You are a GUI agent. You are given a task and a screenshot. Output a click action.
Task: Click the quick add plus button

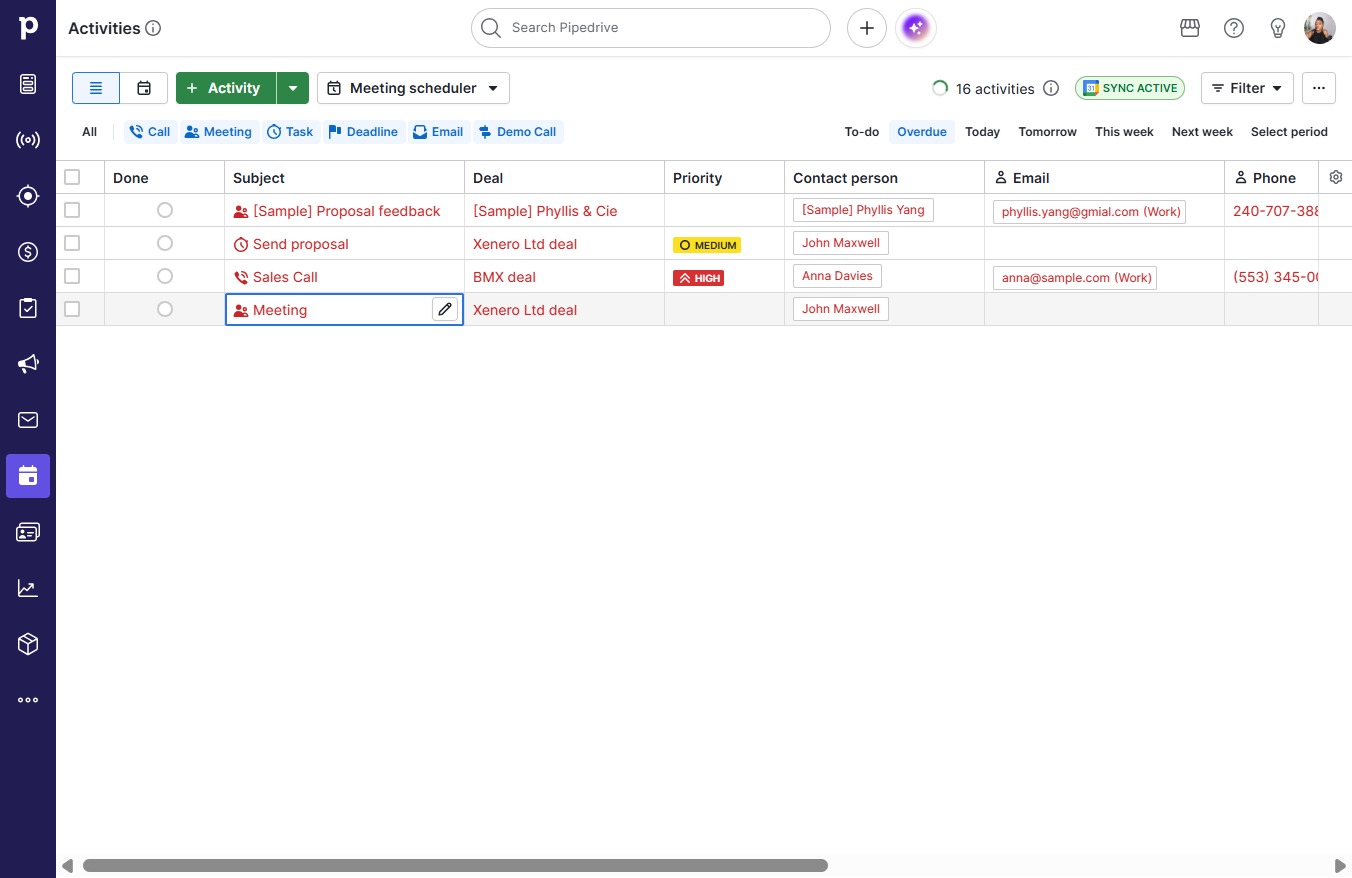pos(867,28)
